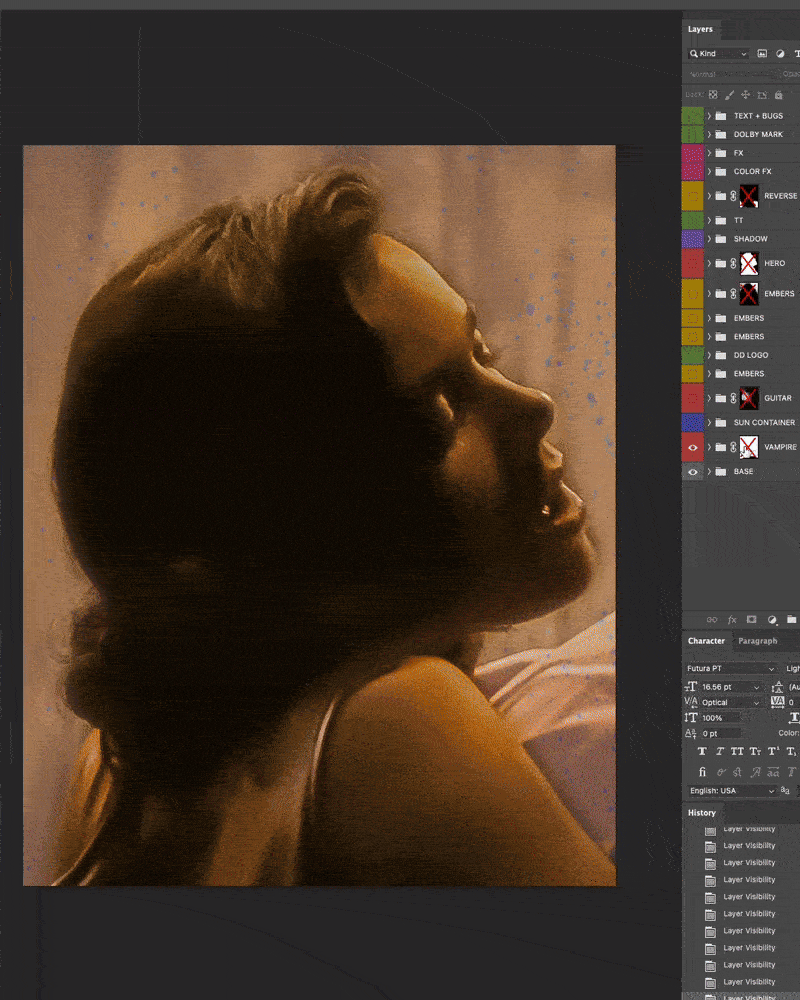The height and width of the screenshot is (1000, 800).
Task: Show the HERO group visibility
Action: click(692, 263)
